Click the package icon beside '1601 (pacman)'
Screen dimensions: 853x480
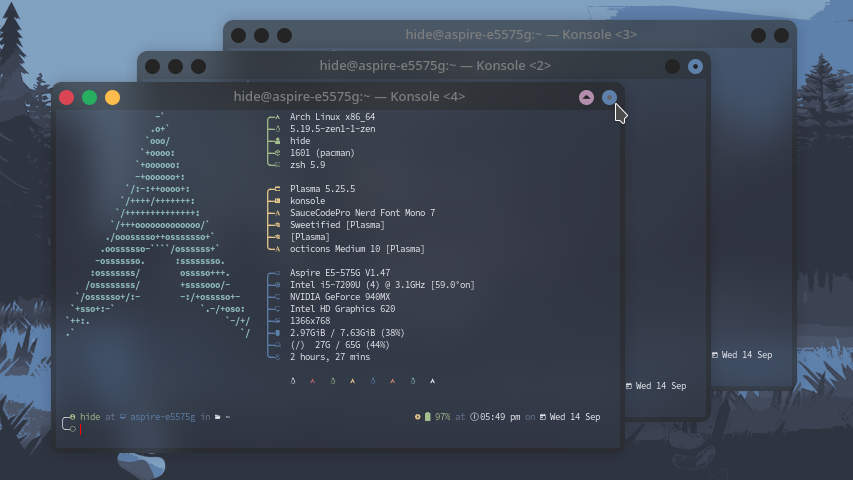click(x=277, y=153)
